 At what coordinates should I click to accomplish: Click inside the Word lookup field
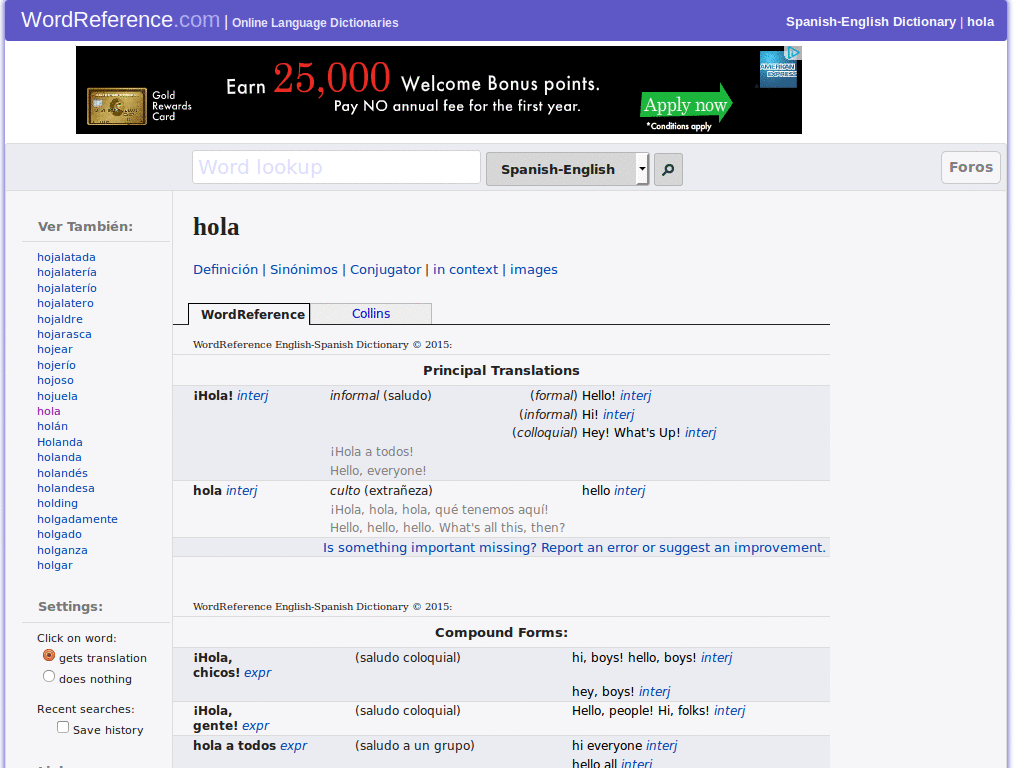[x=336, y=167]
